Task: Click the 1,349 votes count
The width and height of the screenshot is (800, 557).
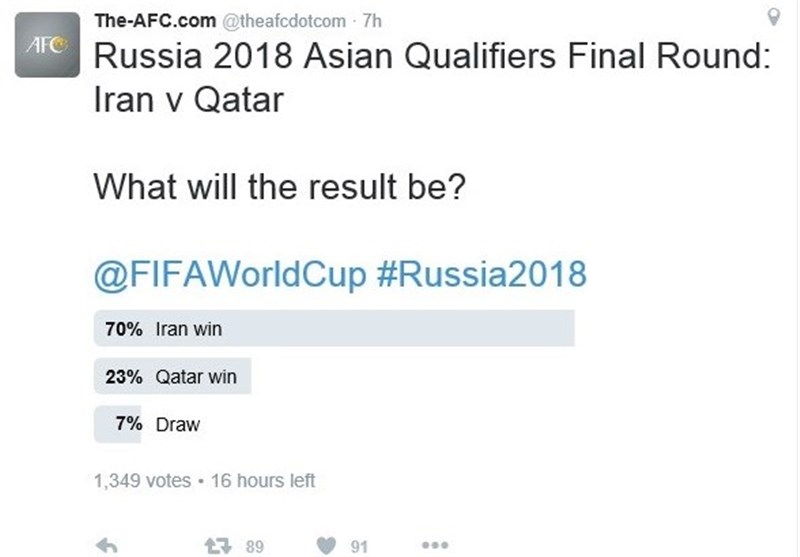Action: pos(141,481)
